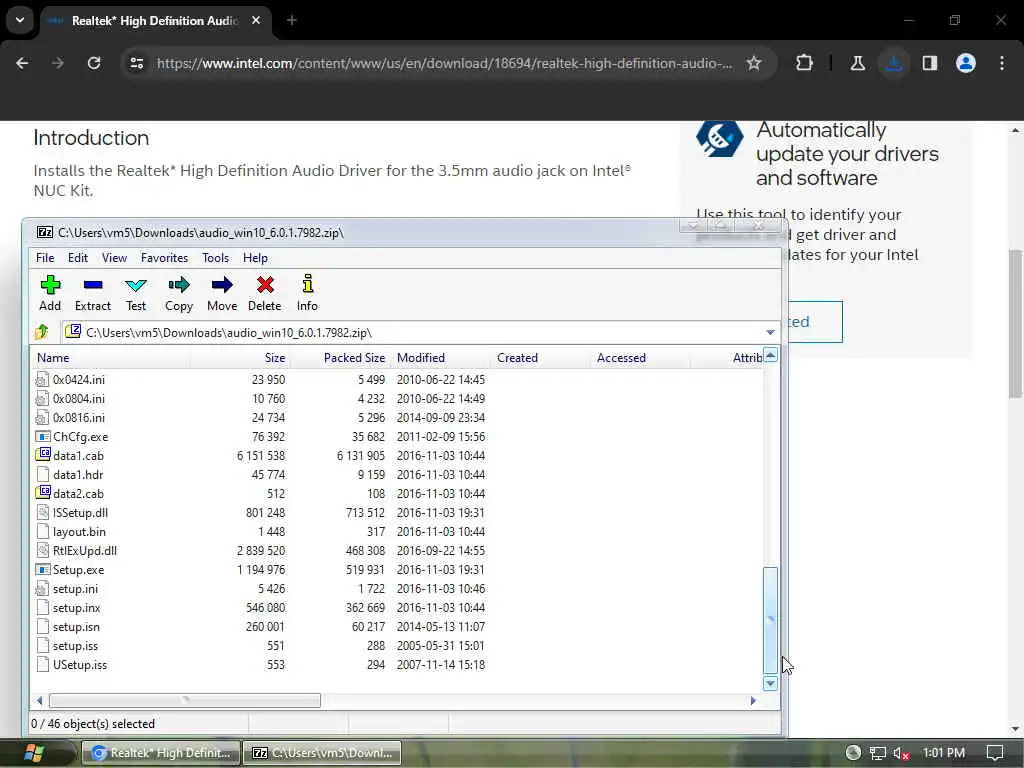The height and width of the screenshot is (768, 1024).
Task: Open the File menu in 7-Zip
Action: click(x=45, y=258)
